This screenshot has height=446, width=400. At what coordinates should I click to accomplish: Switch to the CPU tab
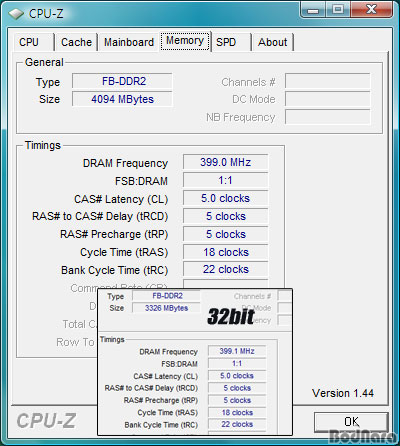pos(29,42)
